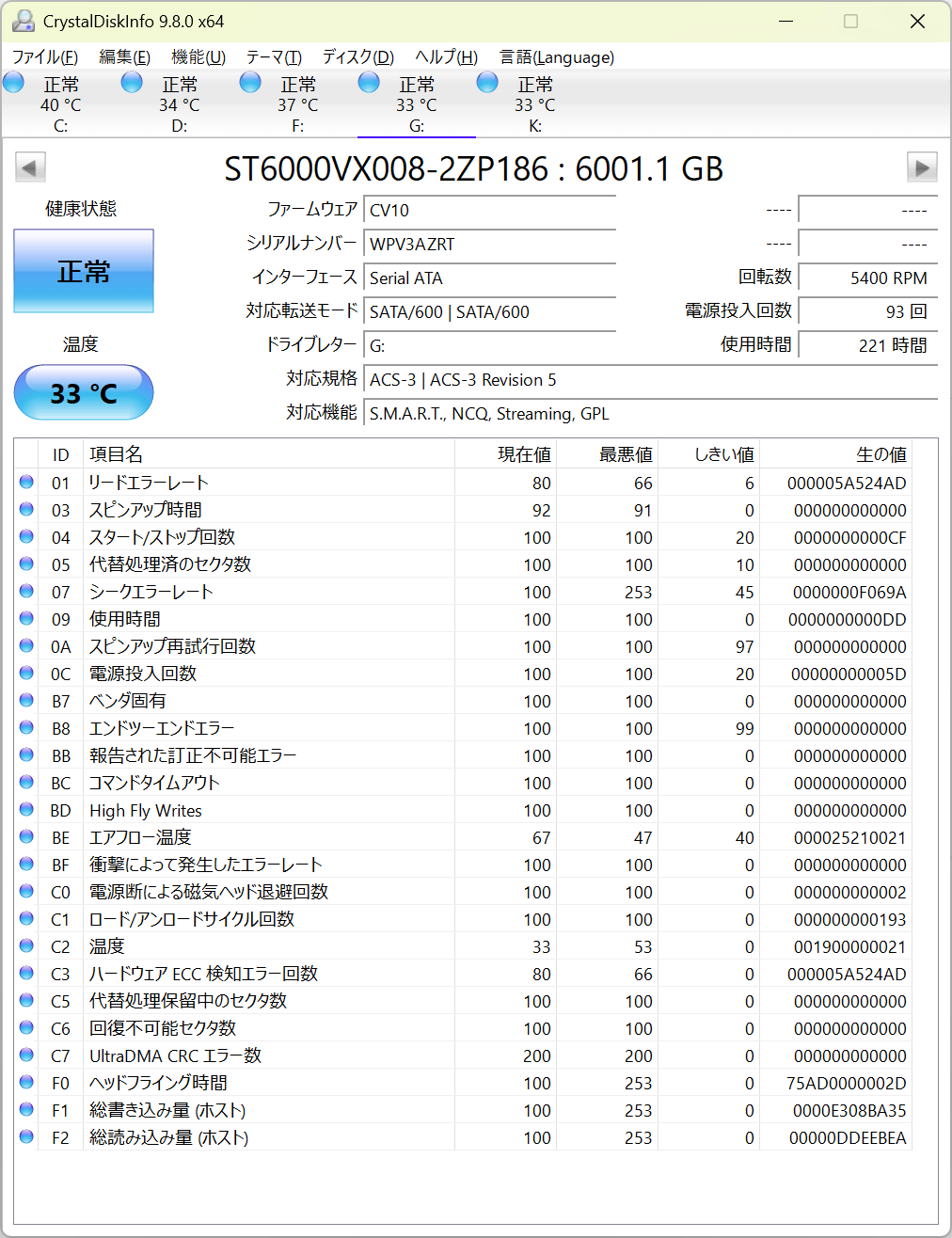Click status orb for C7 UltraDMA CRC エラー数
952x1238 pixels.
tap(26, 1055)
